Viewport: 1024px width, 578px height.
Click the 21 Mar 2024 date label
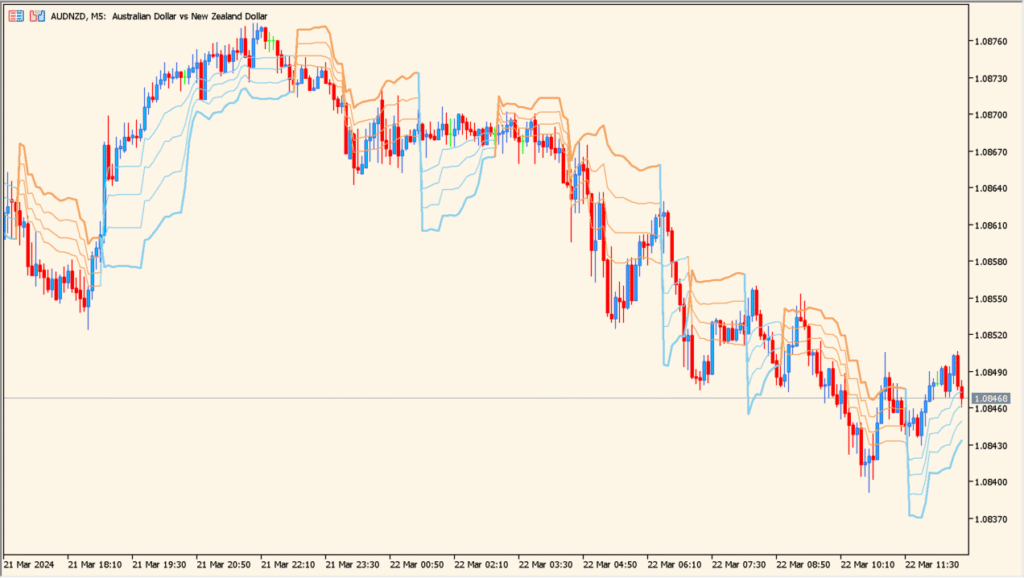point(29,564)
